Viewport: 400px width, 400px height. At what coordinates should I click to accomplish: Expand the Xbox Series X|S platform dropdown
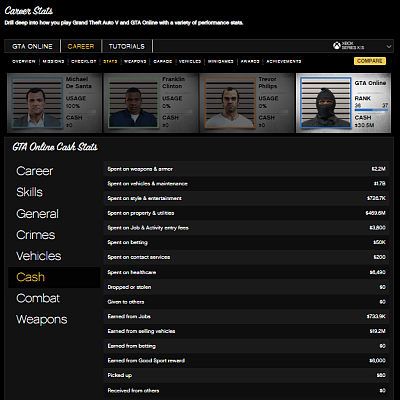coord(389,46)
